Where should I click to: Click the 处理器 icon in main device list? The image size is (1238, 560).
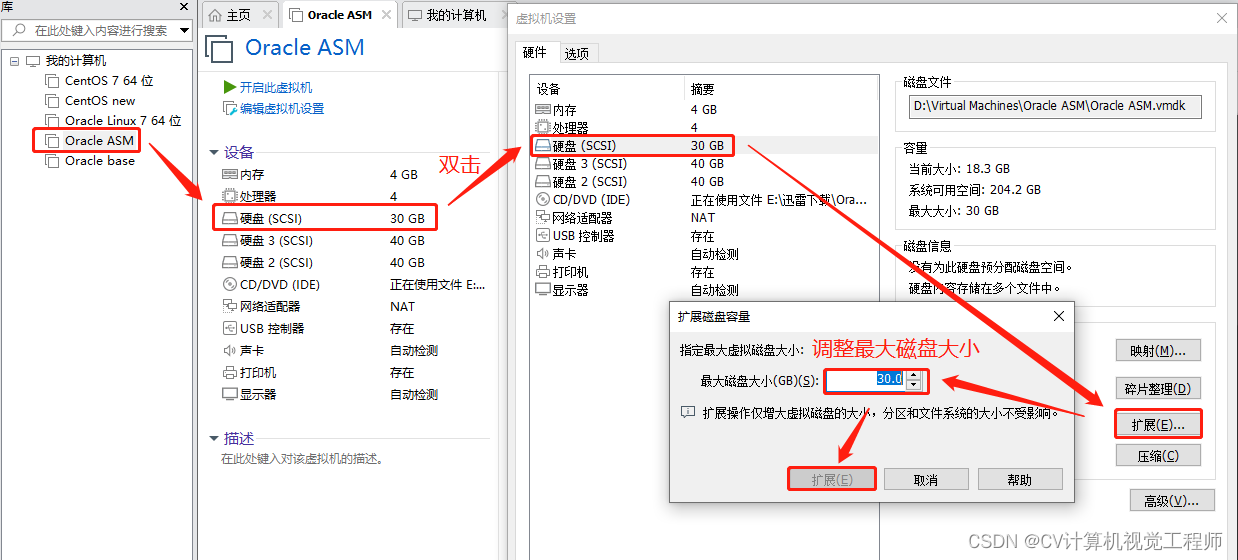tap(229, 196)
